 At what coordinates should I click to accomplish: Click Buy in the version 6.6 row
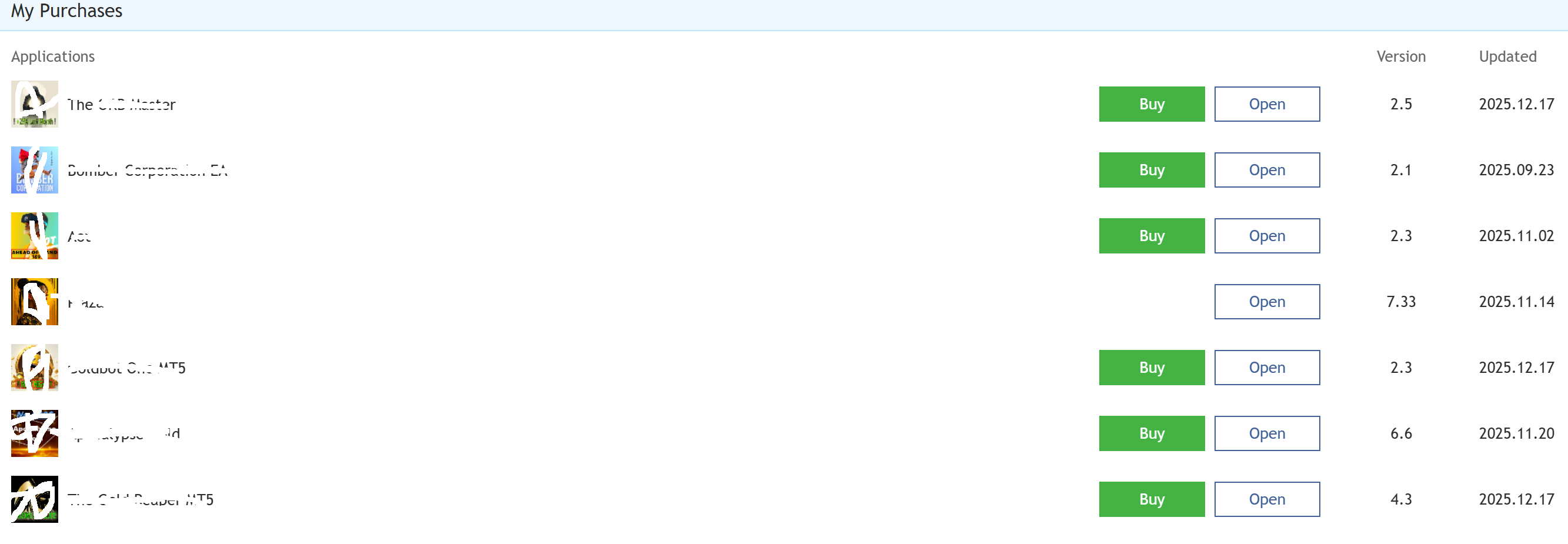coord(1152,433)
